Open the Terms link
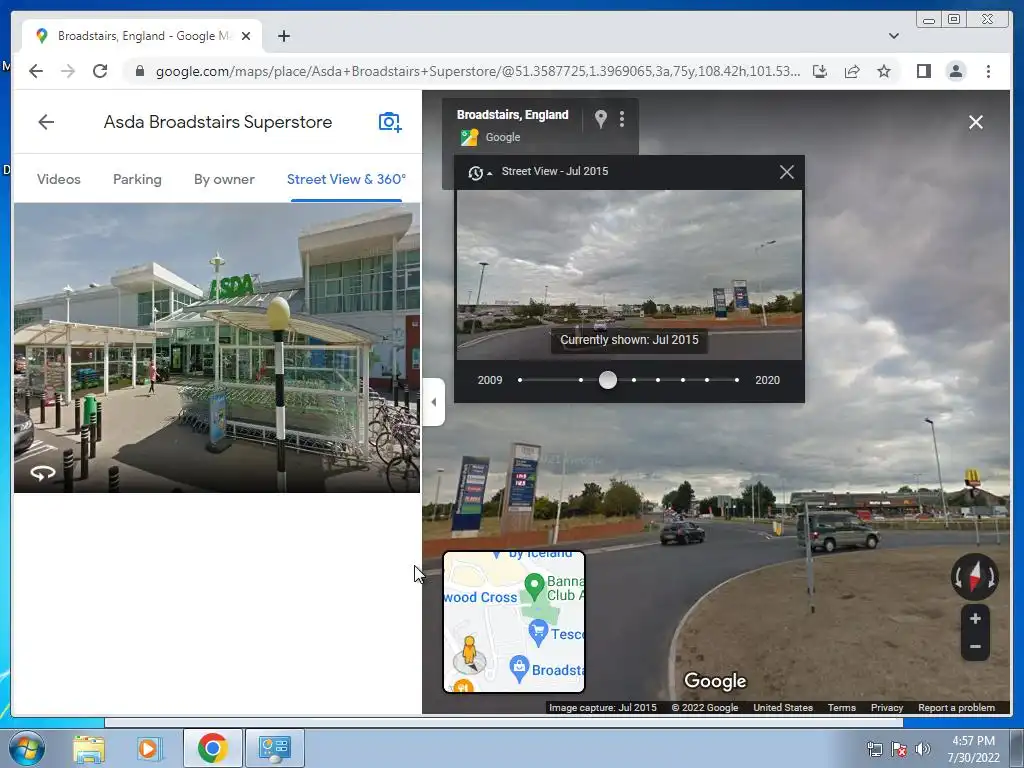Screen dimensions: 1024x768 [x=842, y=707]
